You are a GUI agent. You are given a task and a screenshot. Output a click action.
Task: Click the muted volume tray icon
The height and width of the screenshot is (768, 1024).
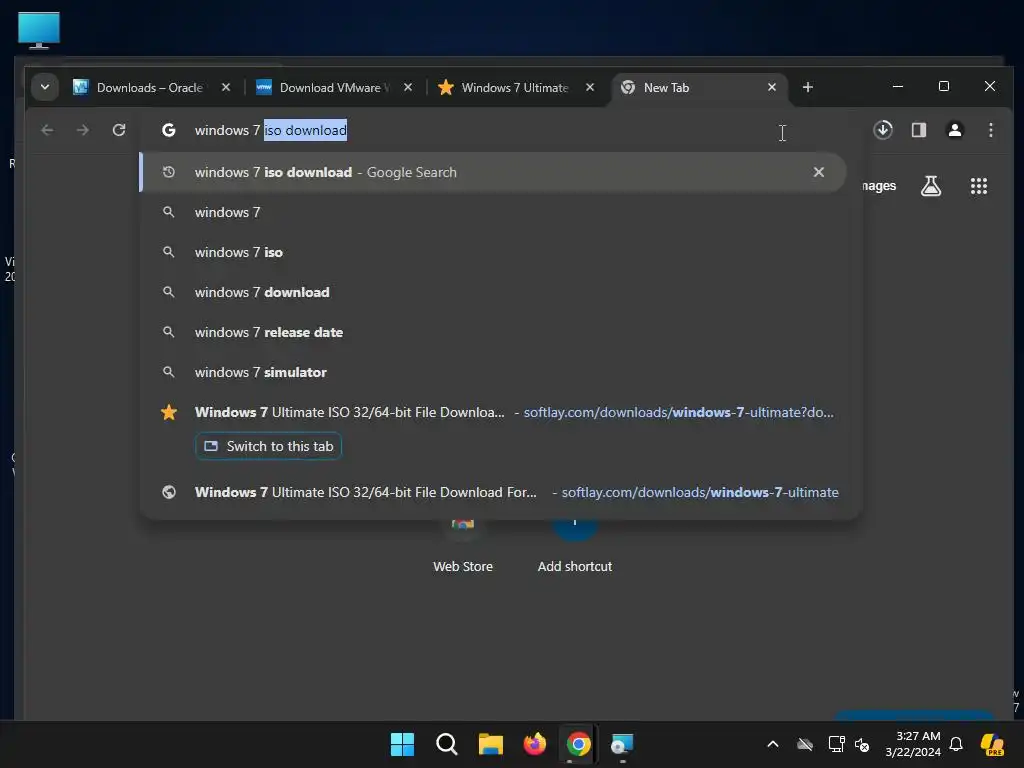[862, 744]
